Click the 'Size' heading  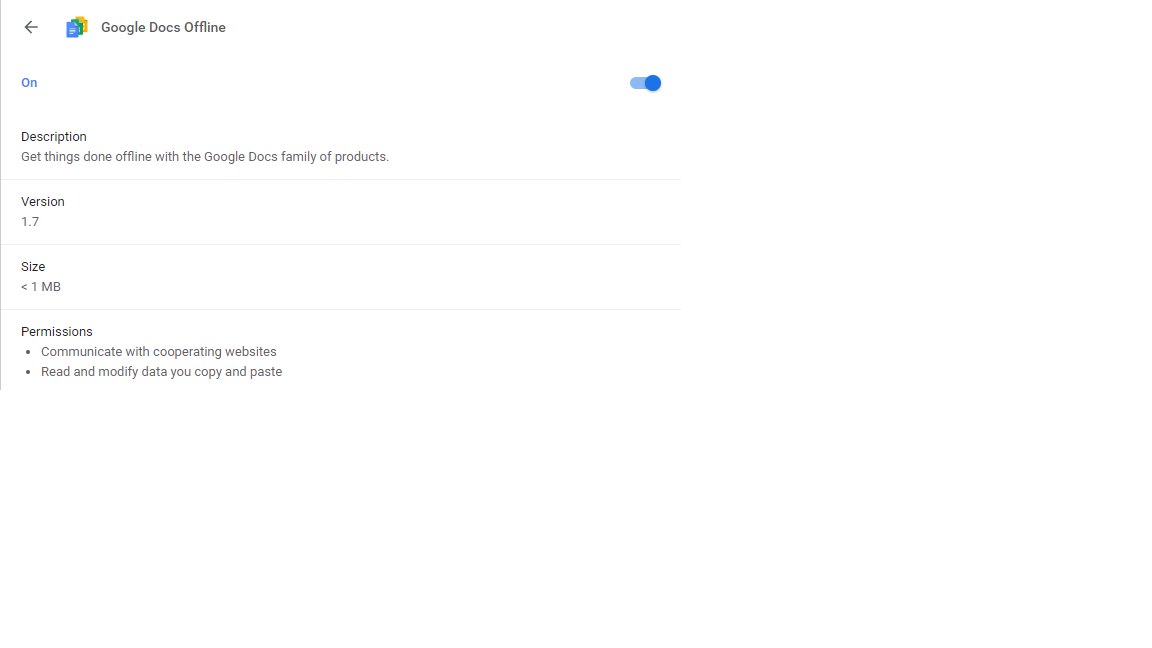(x=33, y=267)
